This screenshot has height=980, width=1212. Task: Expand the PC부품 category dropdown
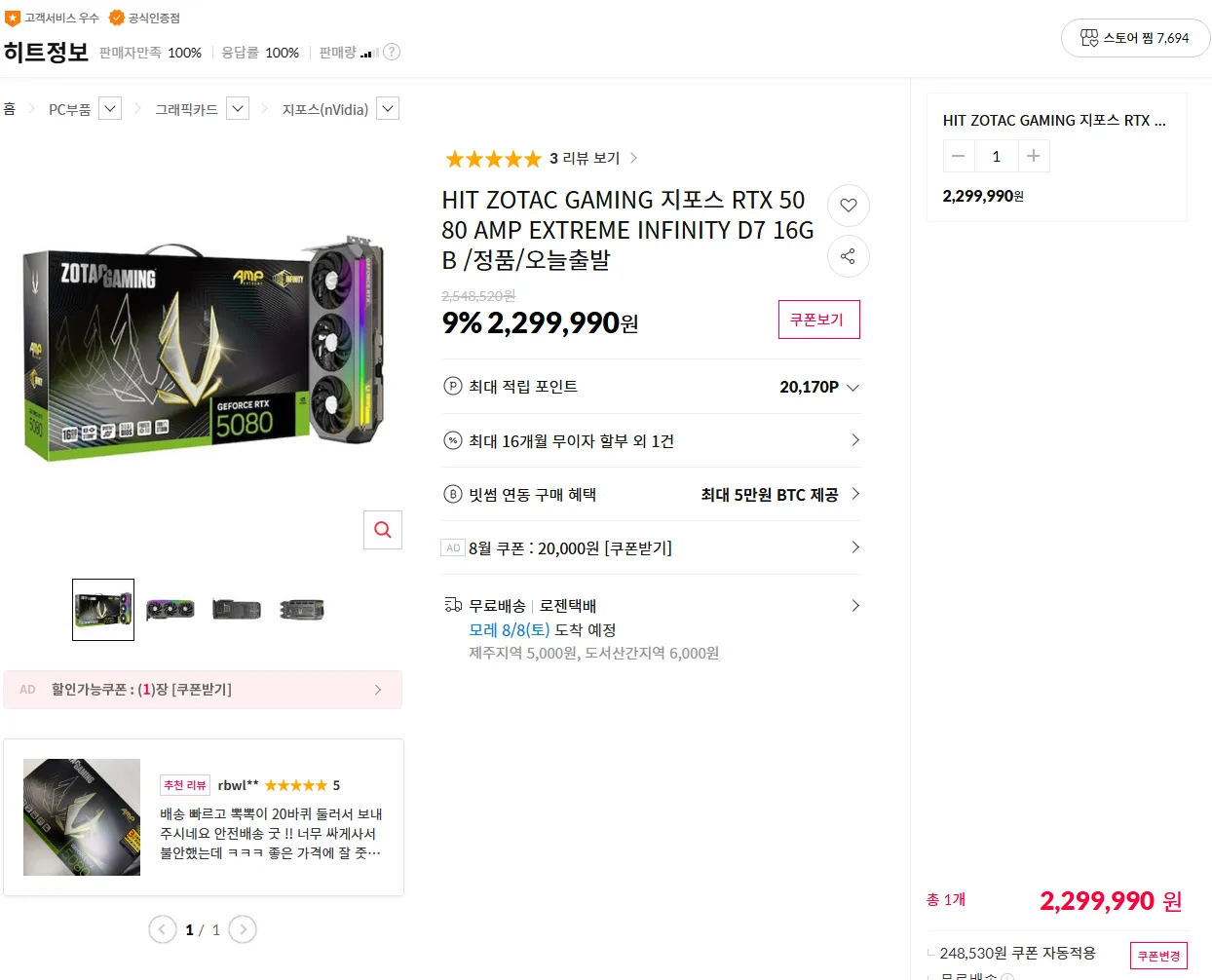(x=111, y=108)
